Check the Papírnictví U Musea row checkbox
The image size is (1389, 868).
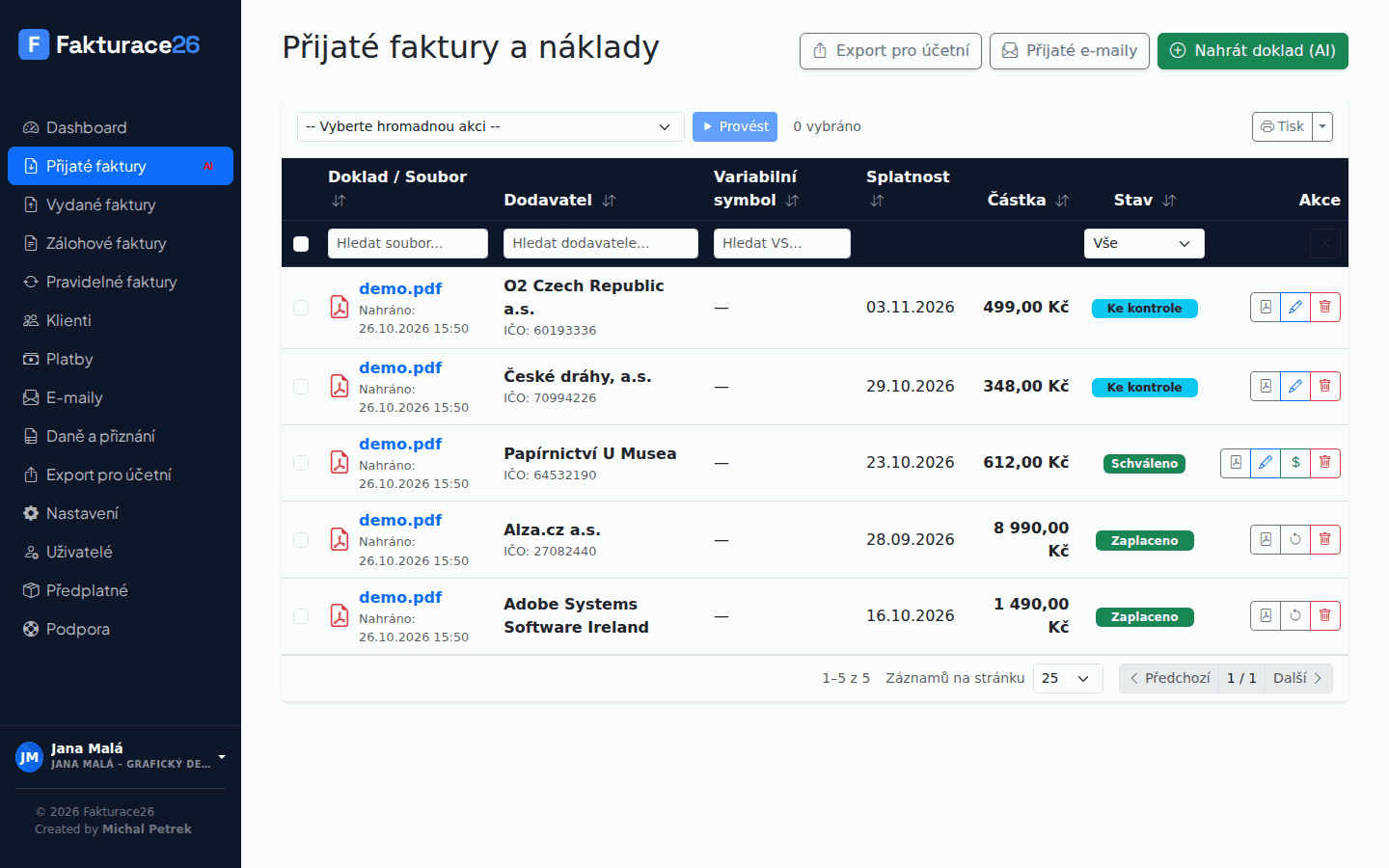(x=301, y=463)
